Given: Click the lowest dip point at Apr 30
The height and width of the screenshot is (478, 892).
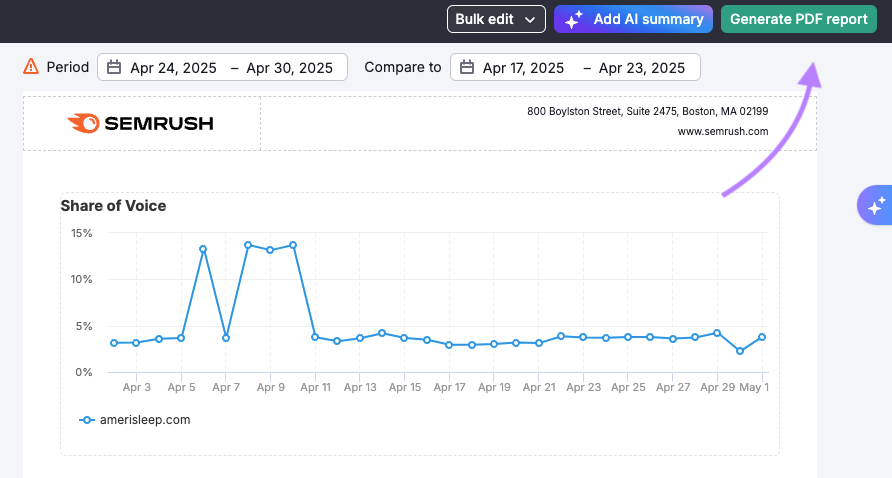Looking at the screenshot, I should point(740,351).
